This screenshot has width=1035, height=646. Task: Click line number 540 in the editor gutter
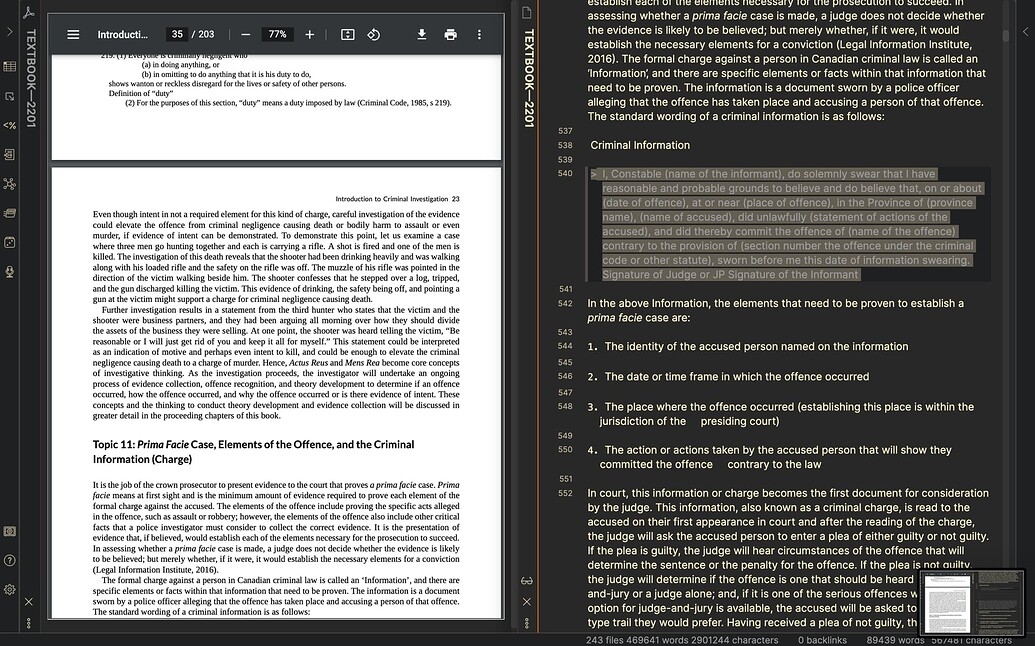point(565,174)
